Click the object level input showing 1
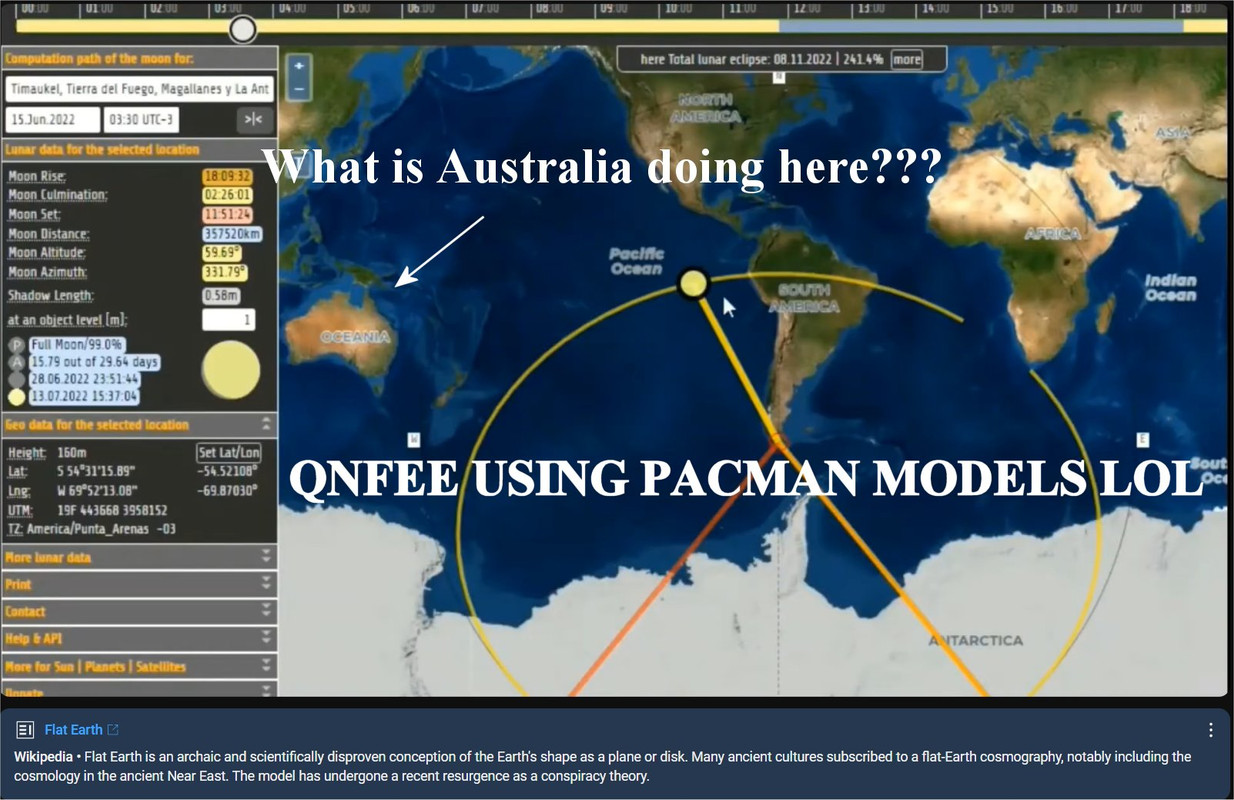 (228, 320)
